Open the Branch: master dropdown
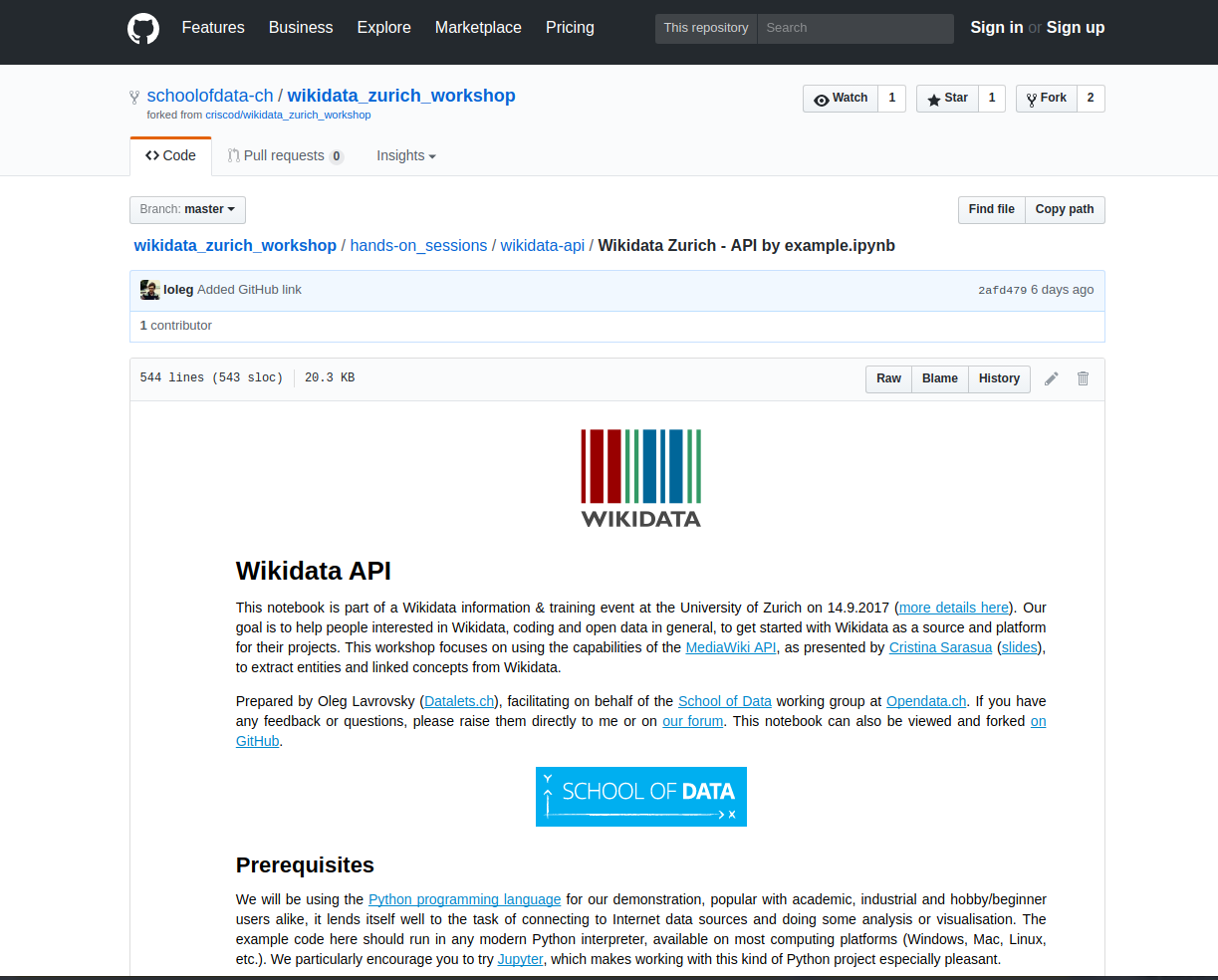 click(x=187, y=210)
